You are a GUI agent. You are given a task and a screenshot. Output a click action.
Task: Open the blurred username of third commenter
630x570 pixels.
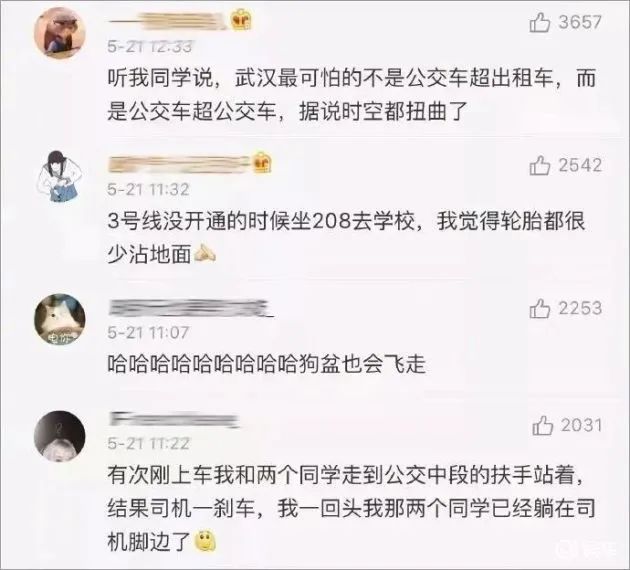pyautogui.click(x=191, y=308)
